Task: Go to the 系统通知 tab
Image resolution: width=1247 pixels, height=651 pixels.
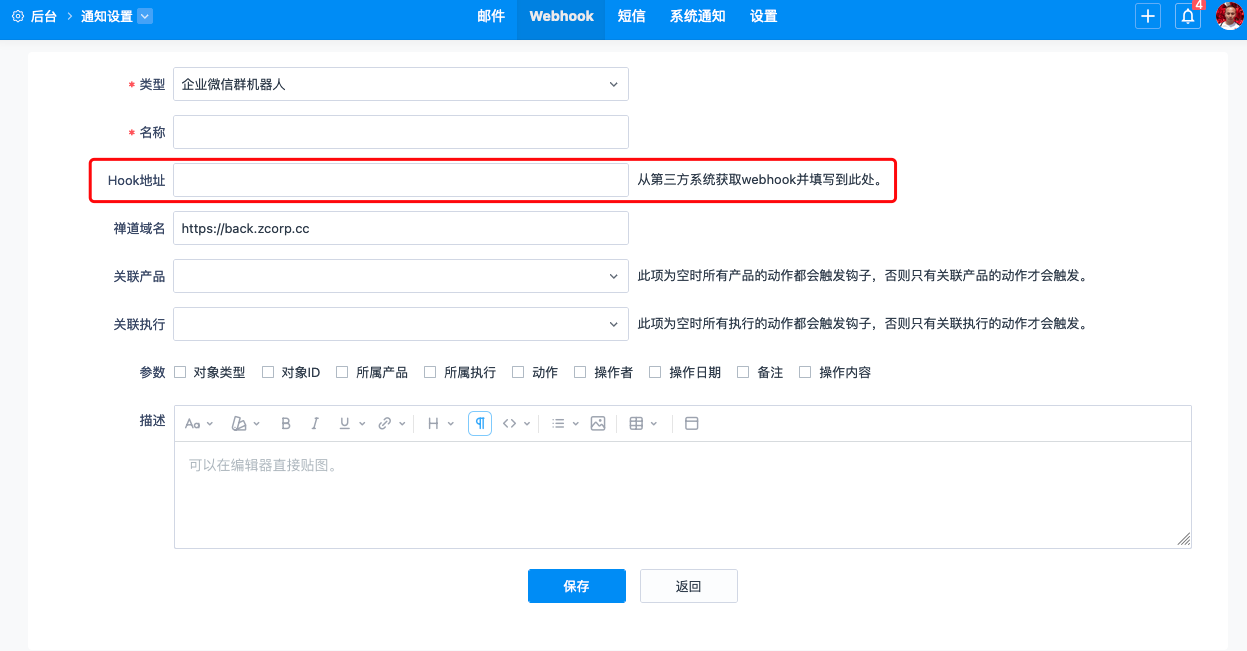Action: click(x=697, y=17)
